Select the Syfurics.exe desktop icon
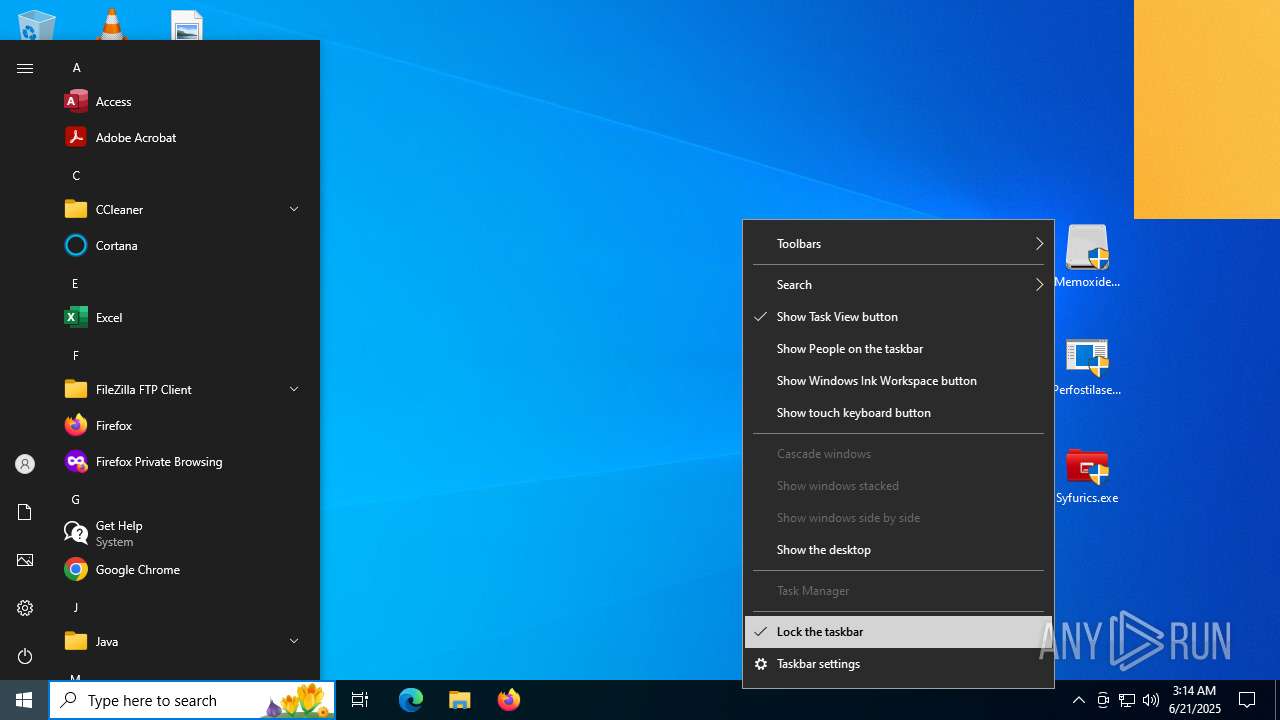1280x720 pixels. point(1087,476)
